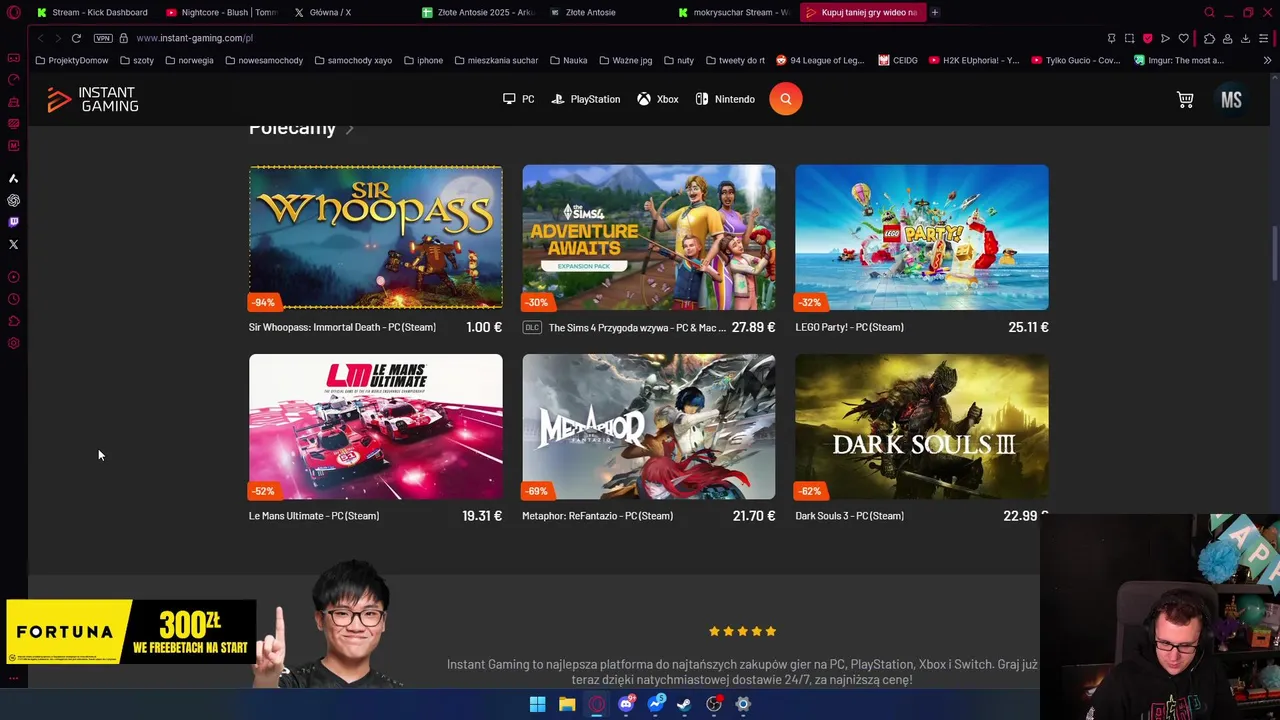
Task: Open the iphone bookmark folder
Action: tap(423, 60)
